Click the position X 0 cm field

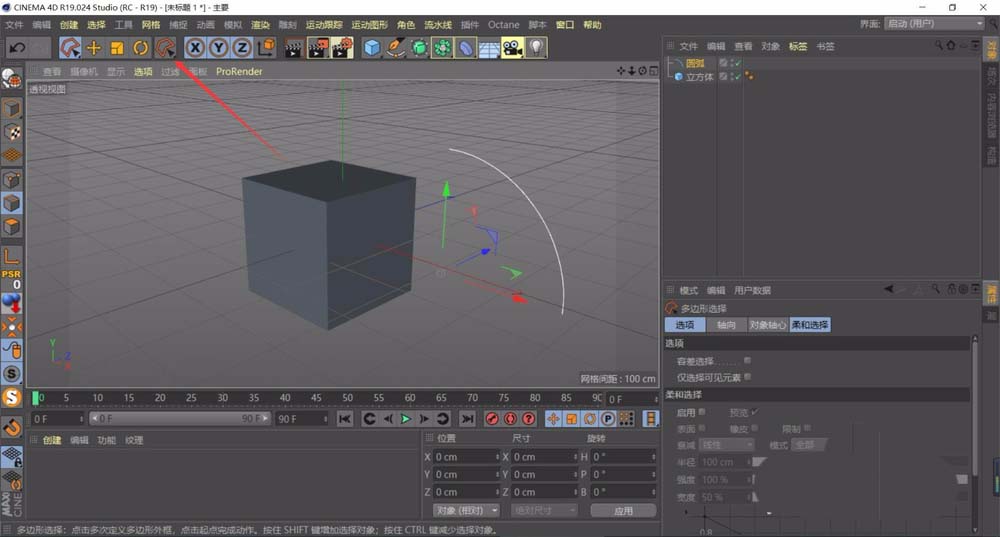(x=467, y=457)
